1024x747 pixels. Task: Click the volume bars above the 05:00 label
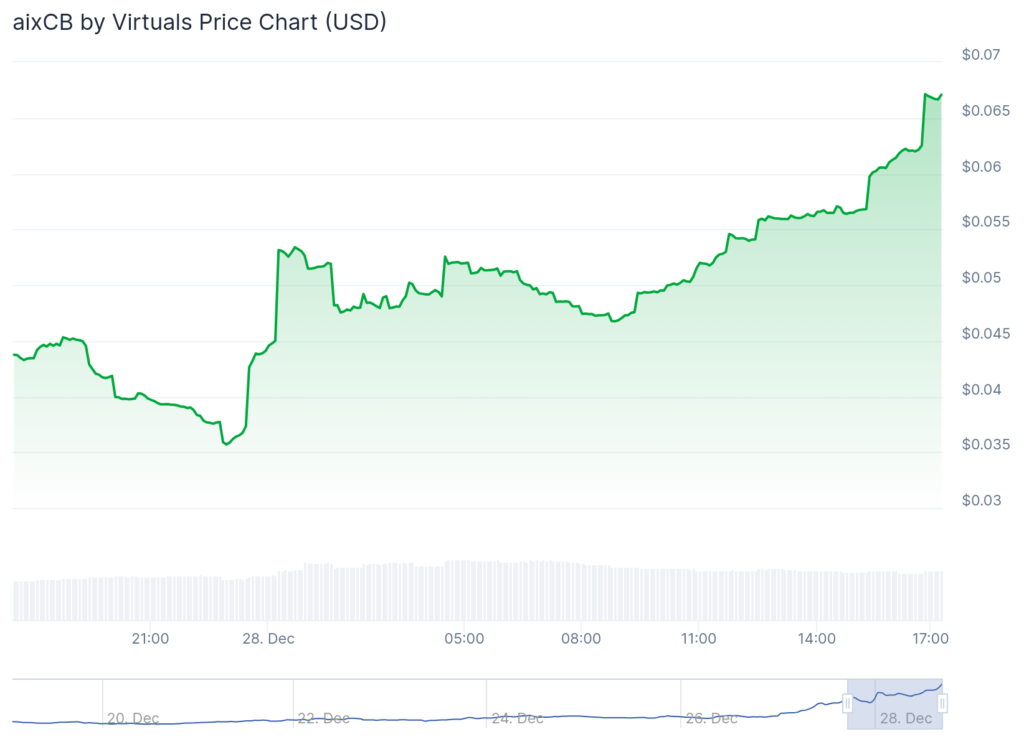point(465,590)
